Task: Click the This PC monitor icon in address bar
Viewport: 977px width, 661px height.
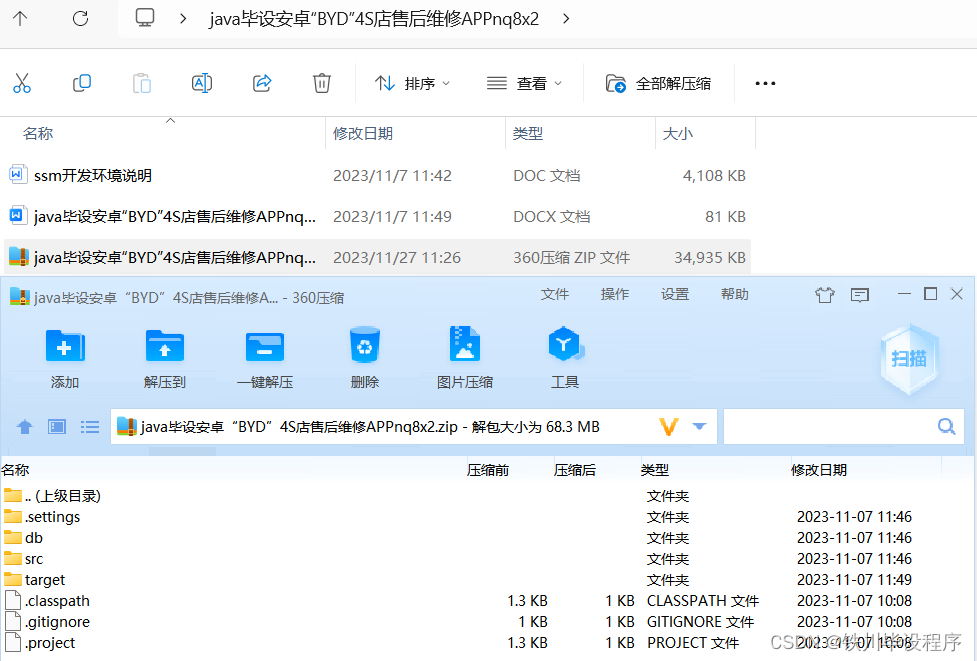Action: pos(145,18)
